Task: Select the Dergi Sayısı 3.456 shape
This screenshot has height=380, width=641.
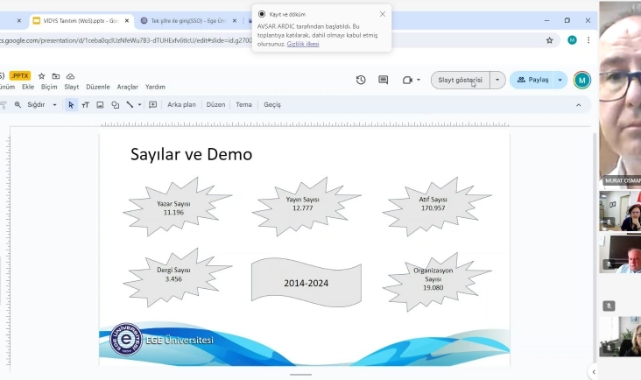Action: coord(177,277)
